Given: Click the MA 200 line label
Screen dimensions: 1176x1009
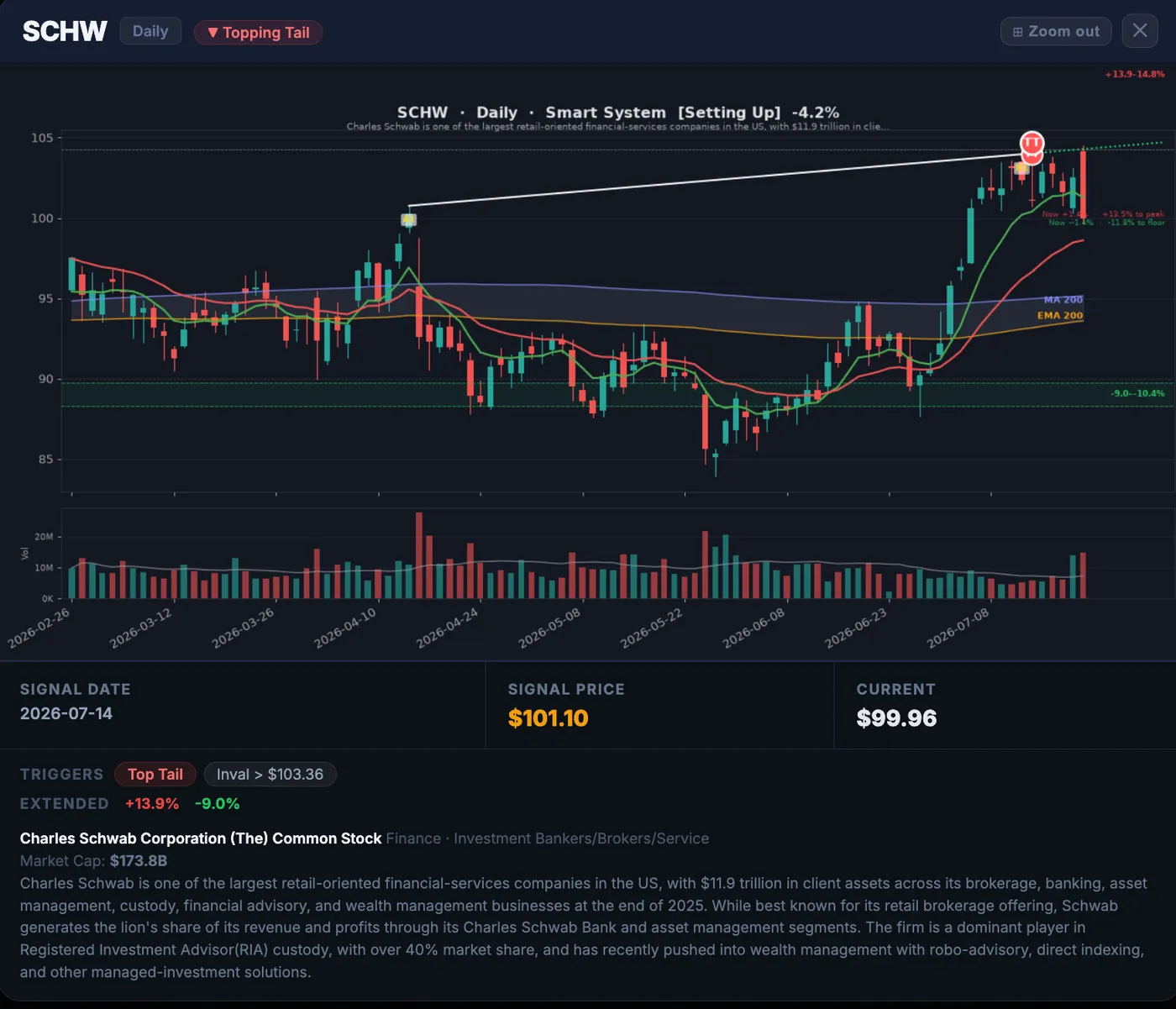Looking at the screenshot, I should tap(1063, 300).
